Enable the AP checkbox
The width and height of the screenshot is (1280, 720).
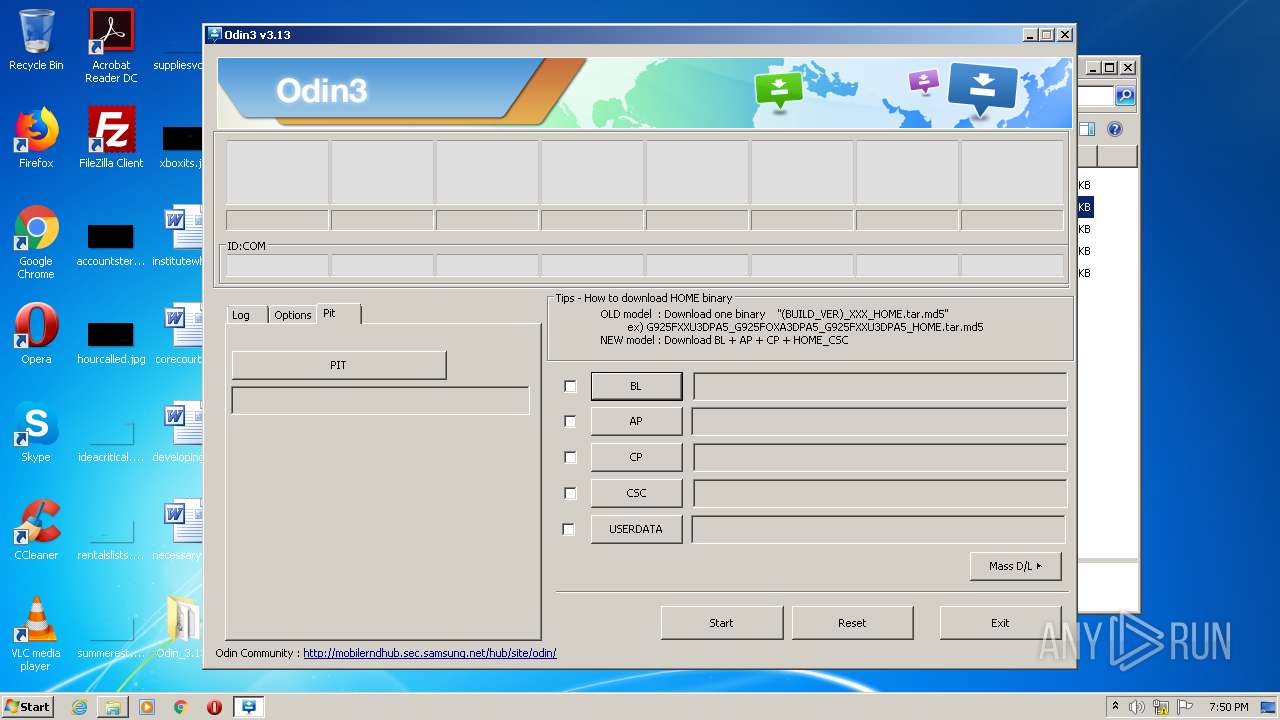pos(570,422)
